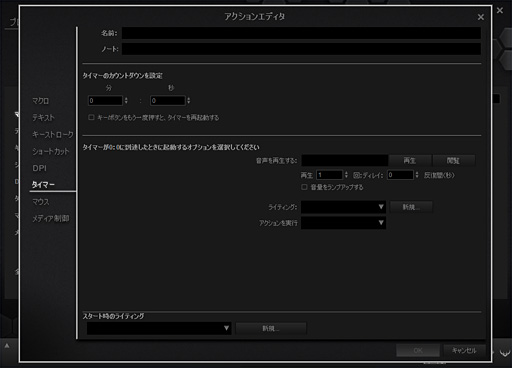
Task: Click 新規 button beside ライティング dropdown
Action: click(x=411, y=207)
